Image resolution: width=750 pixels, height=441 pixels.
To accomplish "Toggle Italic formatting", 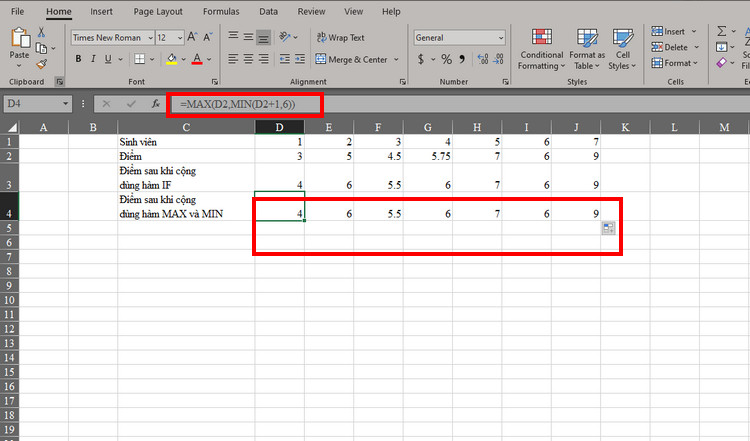I will 93,59.
